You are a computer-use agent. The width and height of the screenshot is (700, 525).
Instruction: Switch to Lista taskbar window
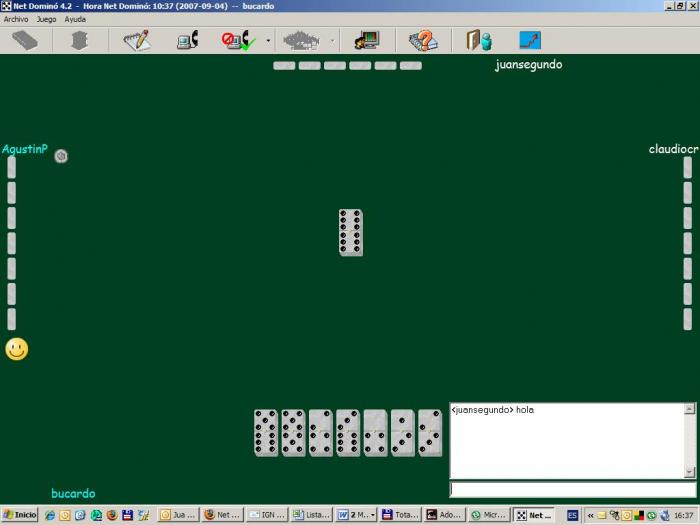pyautogui.click(x=311, y=515)
